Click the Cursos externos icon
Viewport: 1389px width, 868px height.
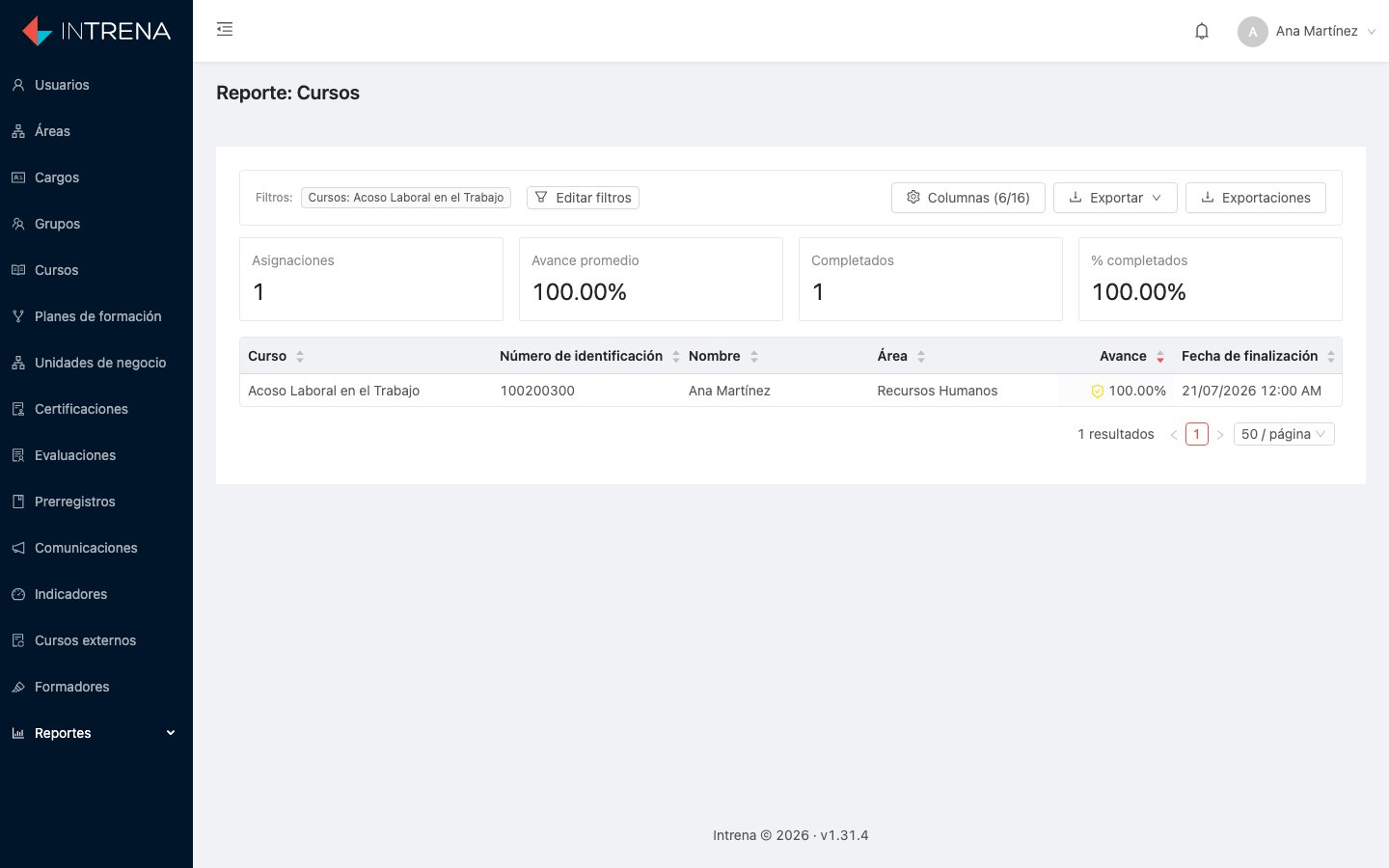18,640
